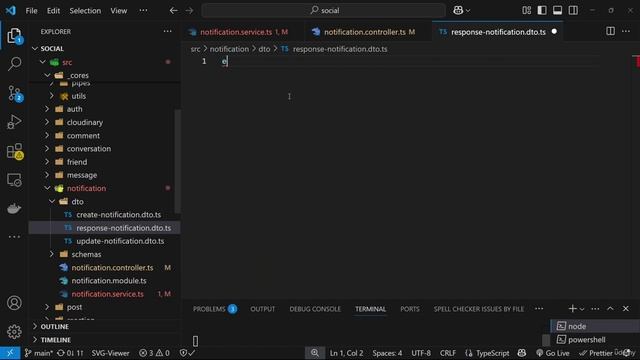
Task: Customize layout from title bar
Action: coord(527,11)
